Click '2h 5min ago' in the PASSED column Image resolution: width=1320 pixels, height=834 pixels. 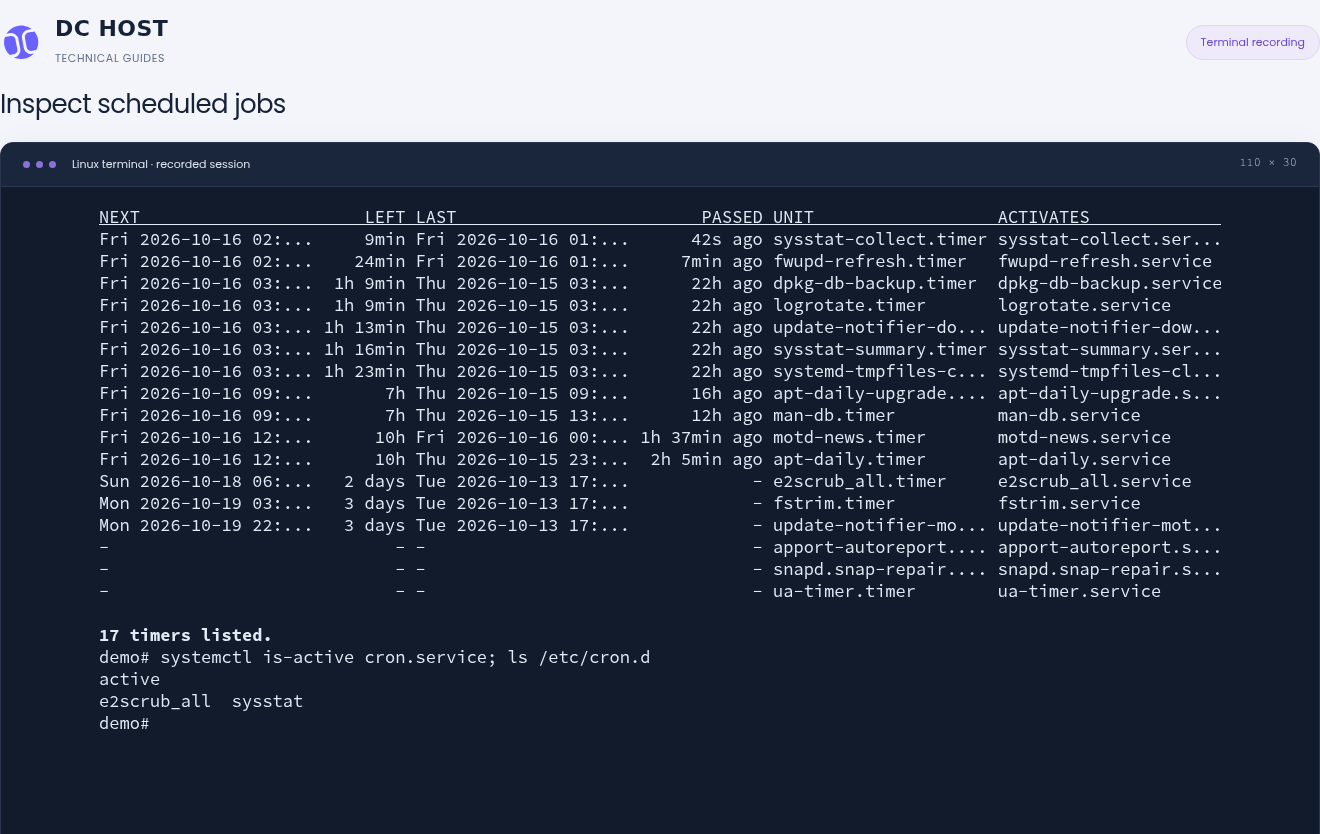[706, 459]
